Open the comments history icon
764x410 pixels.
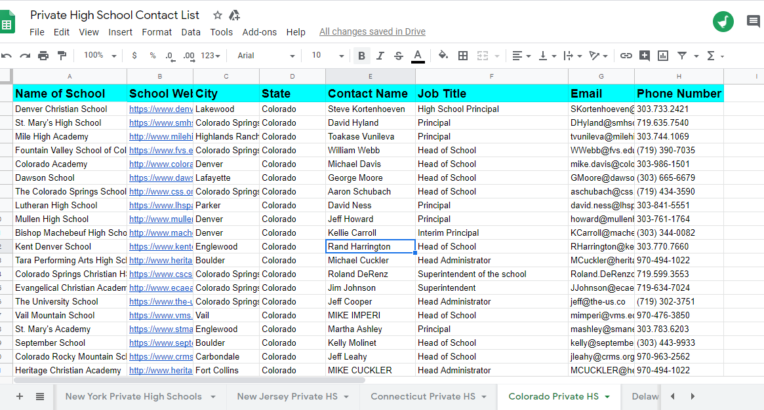(753, 21)
